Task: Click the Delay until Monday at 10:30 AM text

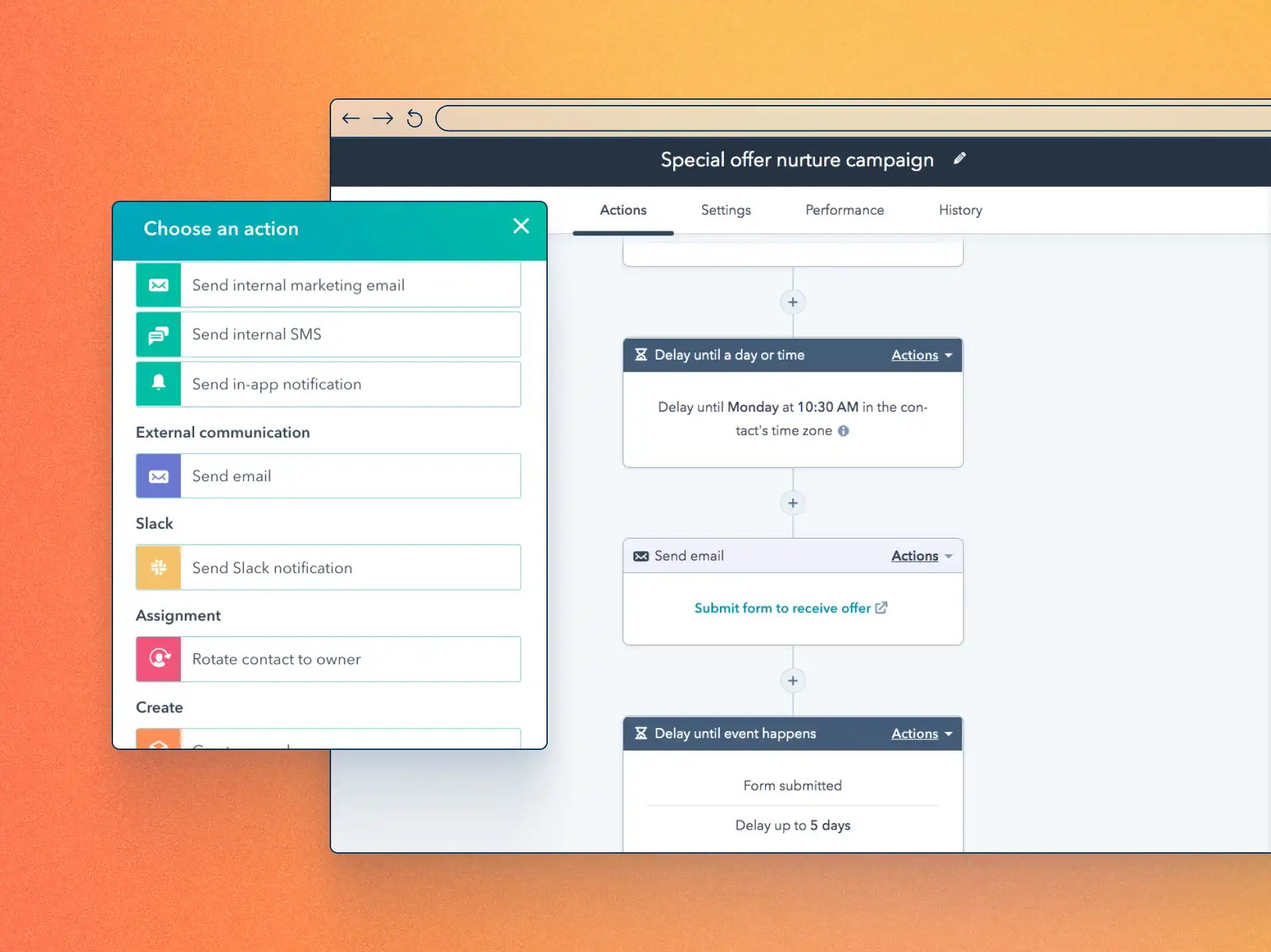Action: point(792,419)
